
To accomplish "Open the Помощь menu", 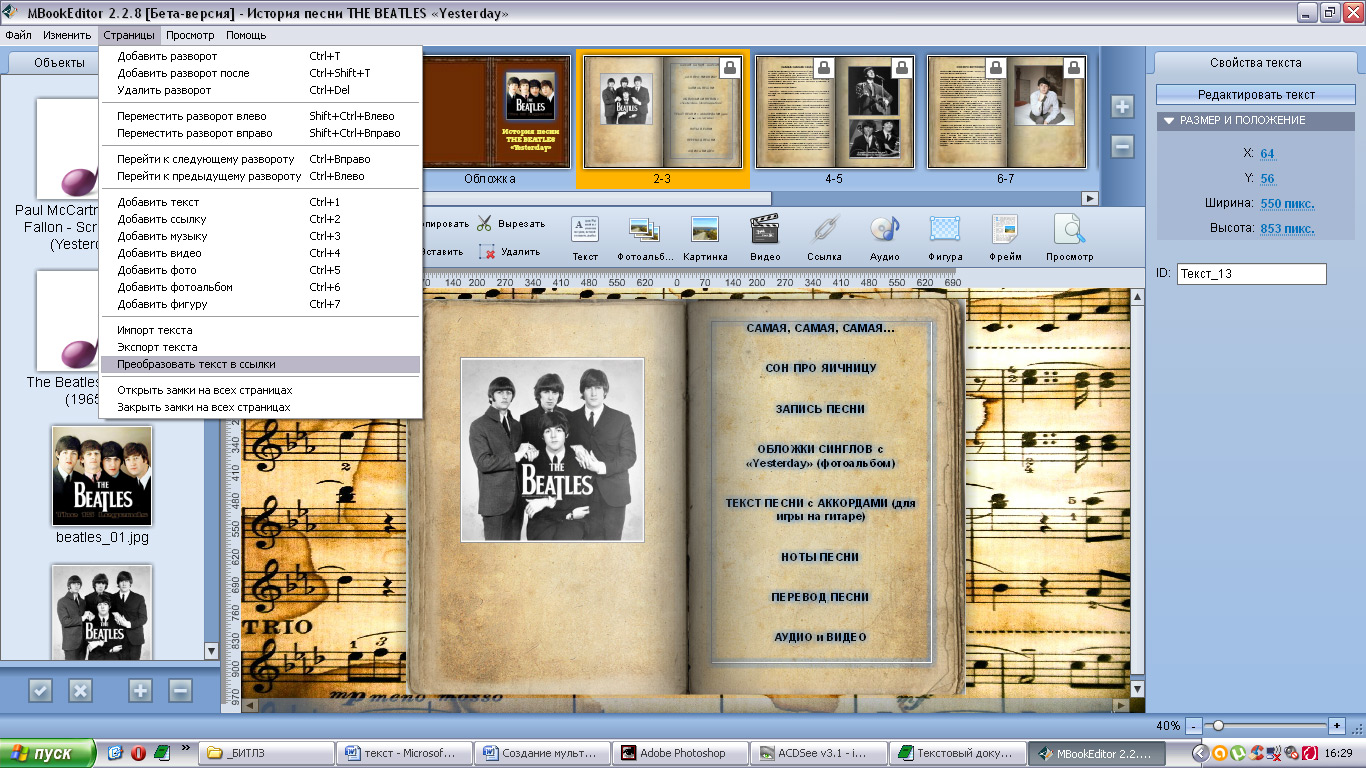I will tap(246, 35).
